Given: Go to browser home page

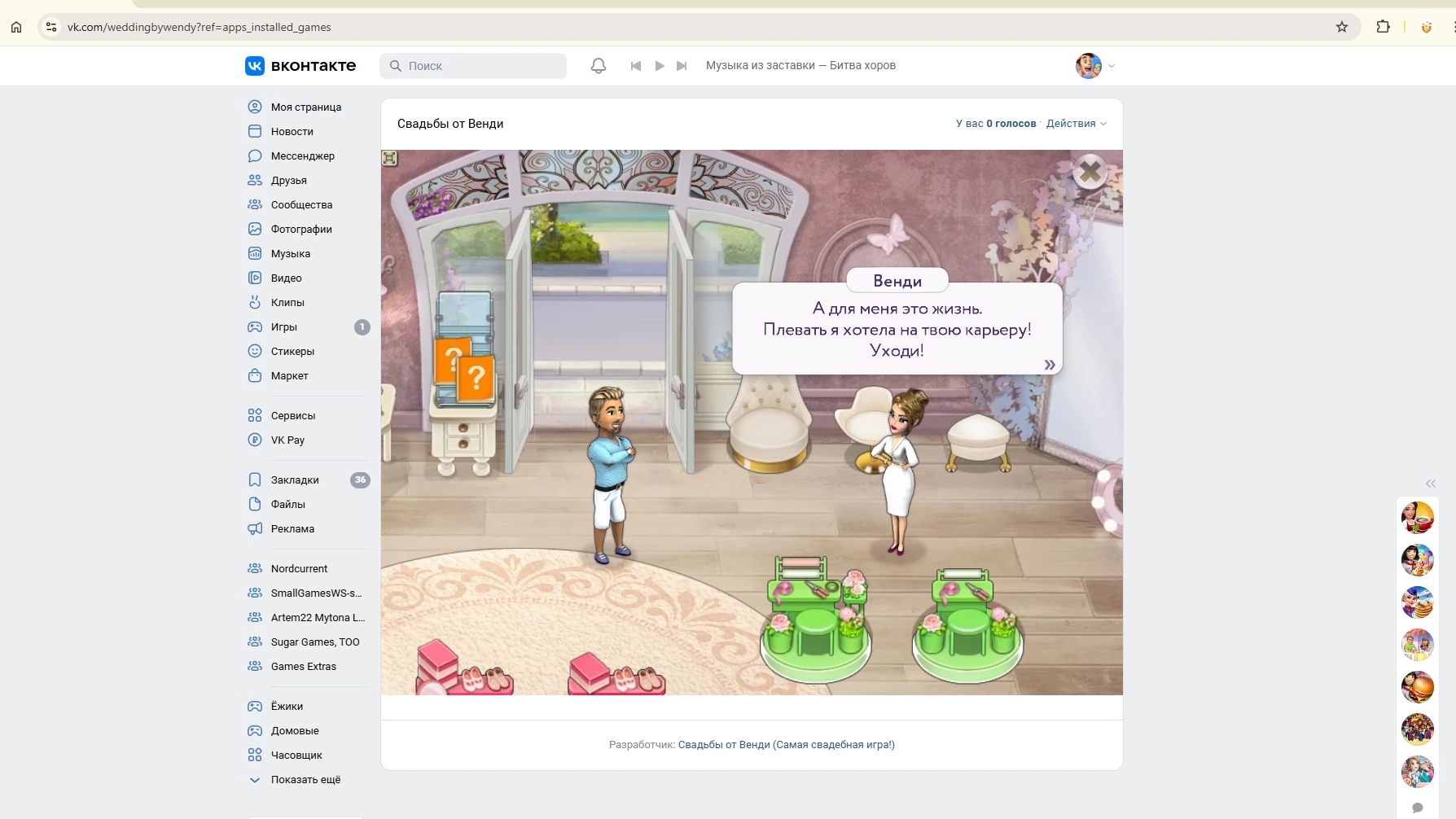Looking at the screenshot, I should point(16,27).
